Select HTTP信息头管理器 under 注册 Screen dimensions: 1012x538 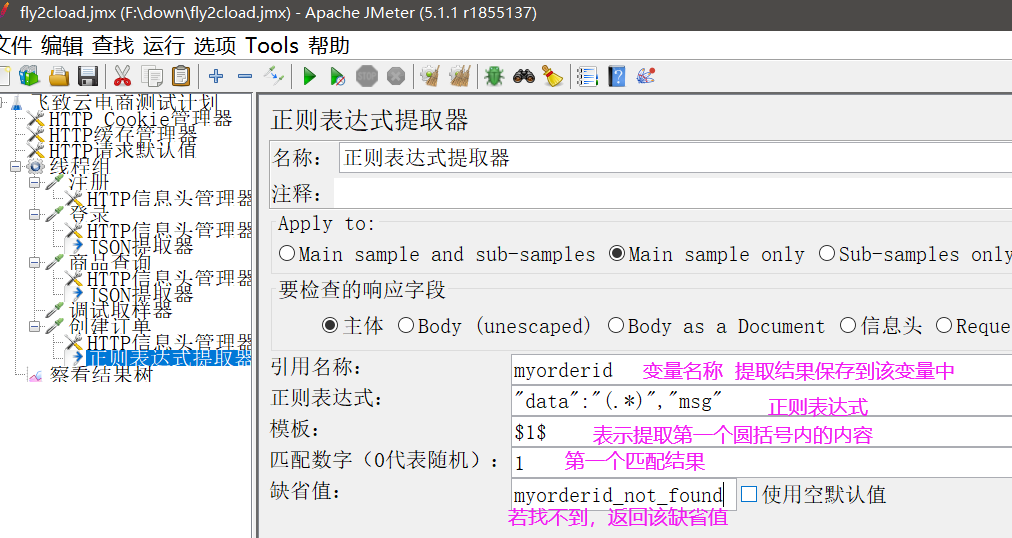click(169, 199)
